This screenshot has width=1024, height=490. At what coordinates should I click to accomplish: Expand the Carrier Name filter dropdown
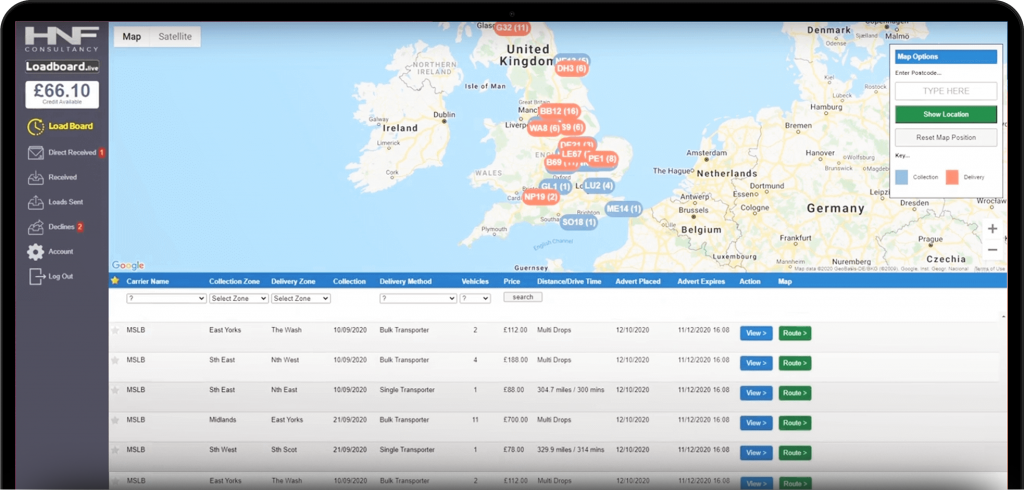click(166, 298)
